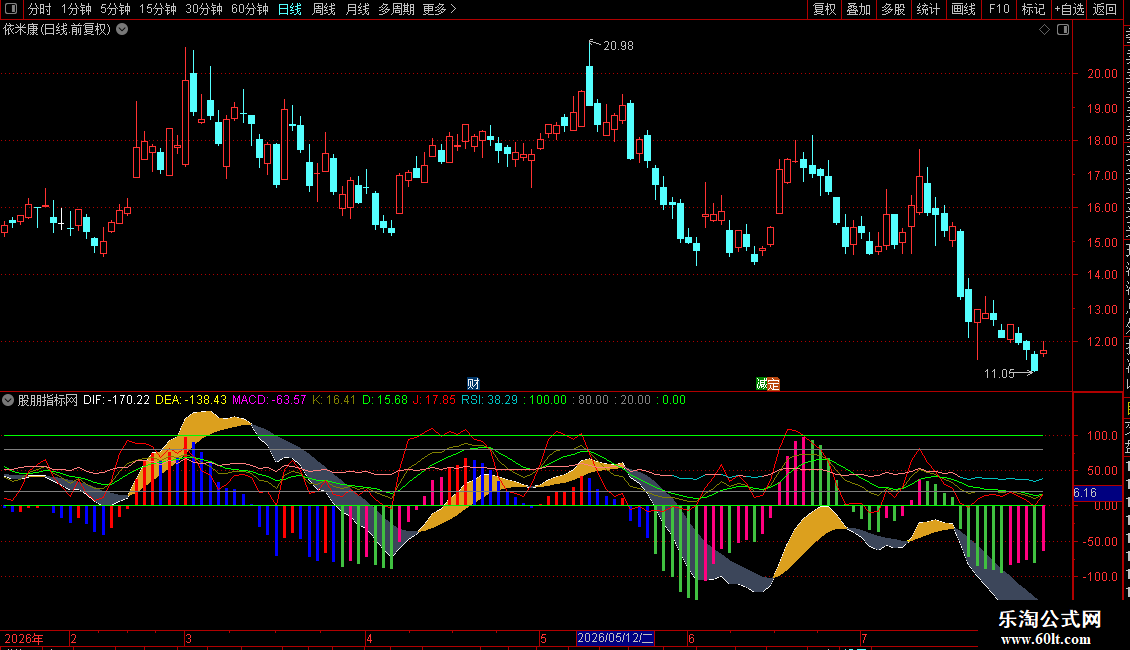Click the 20.00 price axis label
This screenshot has height=650, width=1130.
[1103, 74]
